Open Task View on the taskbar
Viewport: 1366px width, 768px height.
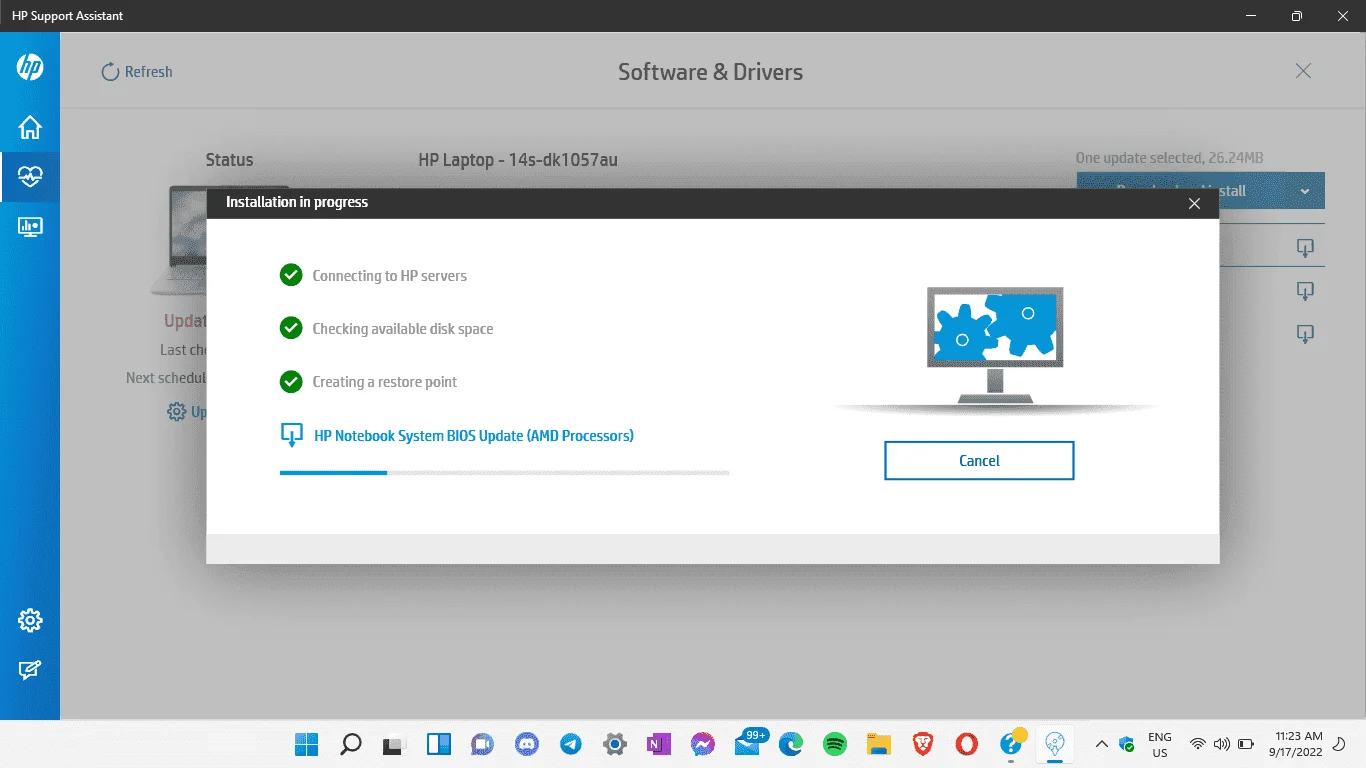click(394, 744)
